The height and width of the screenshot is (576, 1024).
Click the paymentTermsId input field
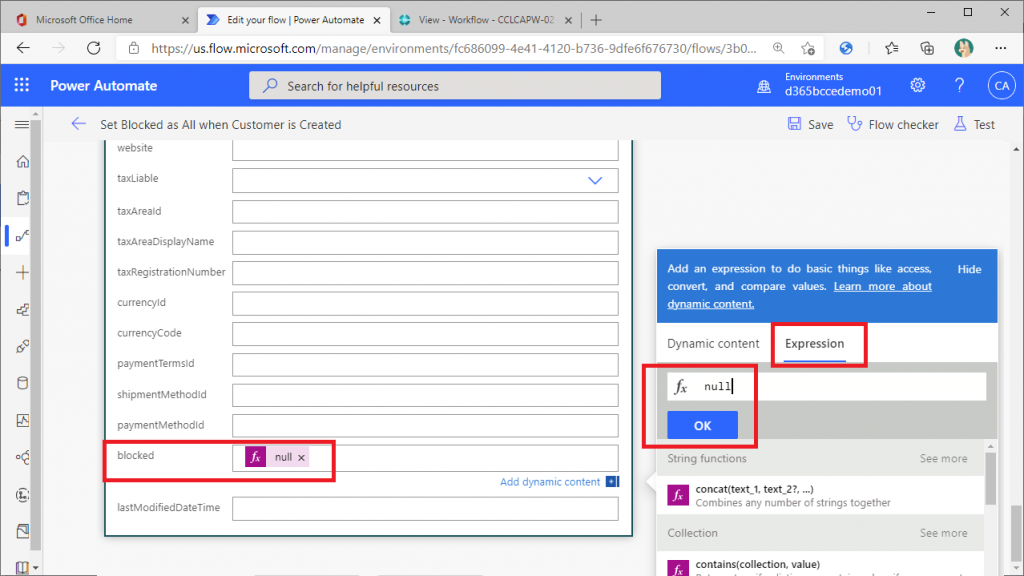coord(425,364)
